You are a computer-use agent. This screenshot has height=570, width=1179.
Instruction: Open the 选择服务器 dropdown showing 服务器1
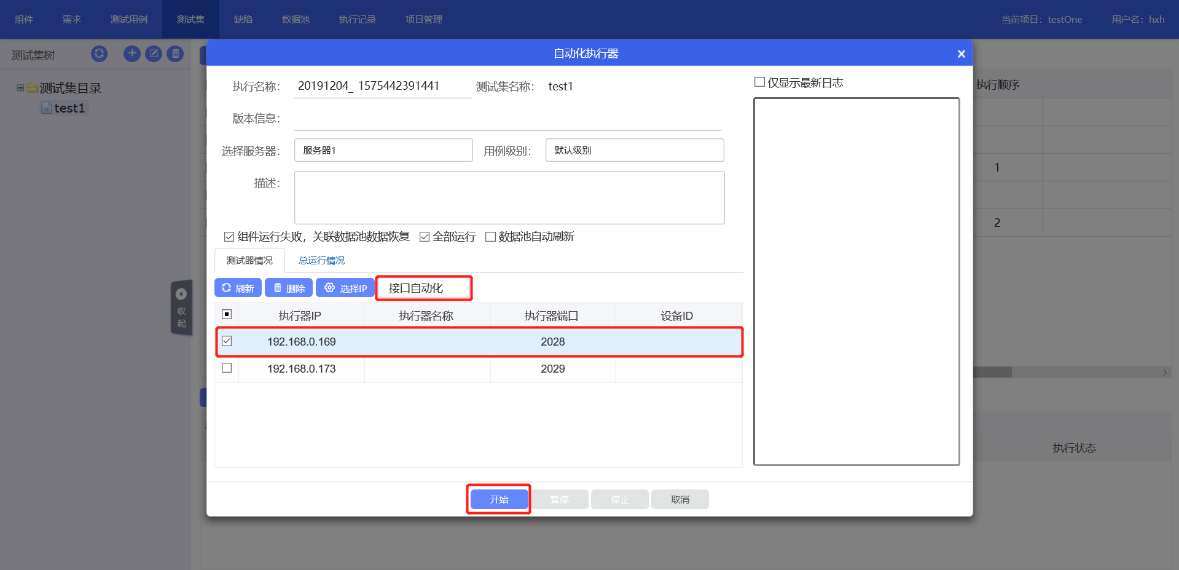[x=383, y=150]
